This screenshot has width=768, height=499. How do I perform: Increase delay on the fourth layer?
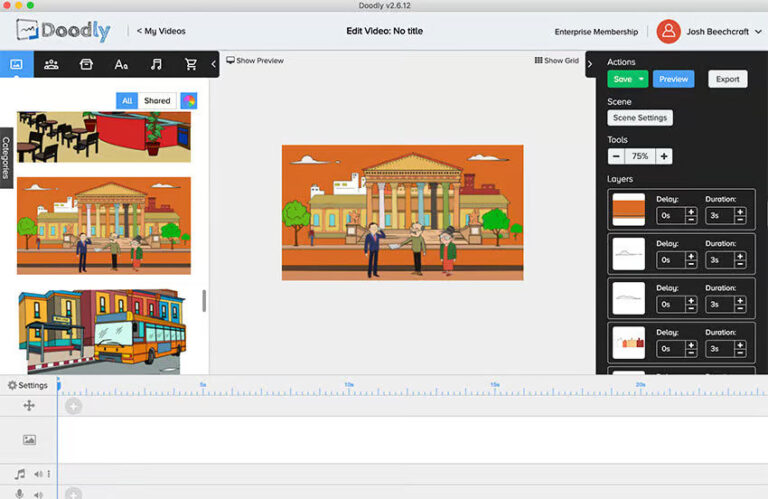pos(691,345)
